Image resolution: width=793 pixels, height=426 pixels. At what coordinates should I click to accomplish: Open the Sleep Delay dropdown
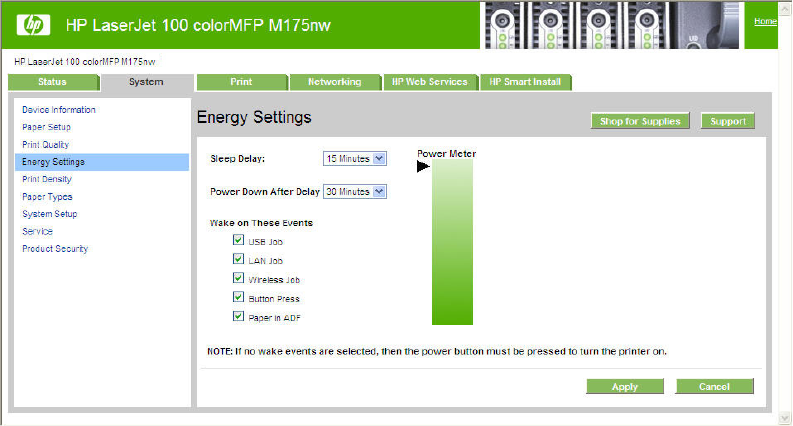[x=355, y=159]
